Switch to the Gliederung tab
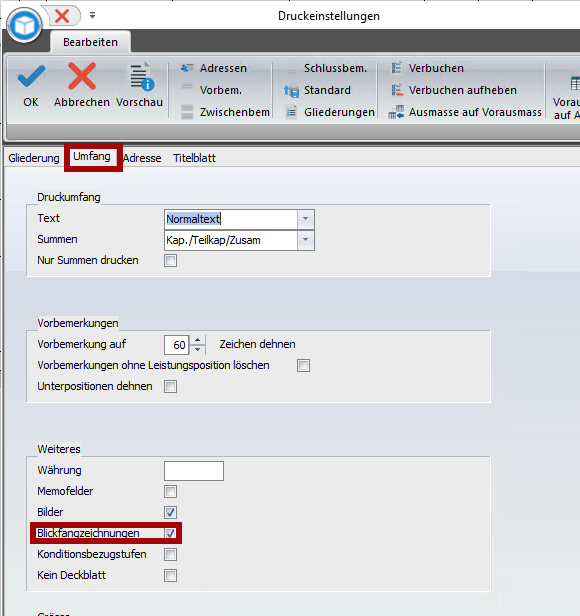 point(34,158)
